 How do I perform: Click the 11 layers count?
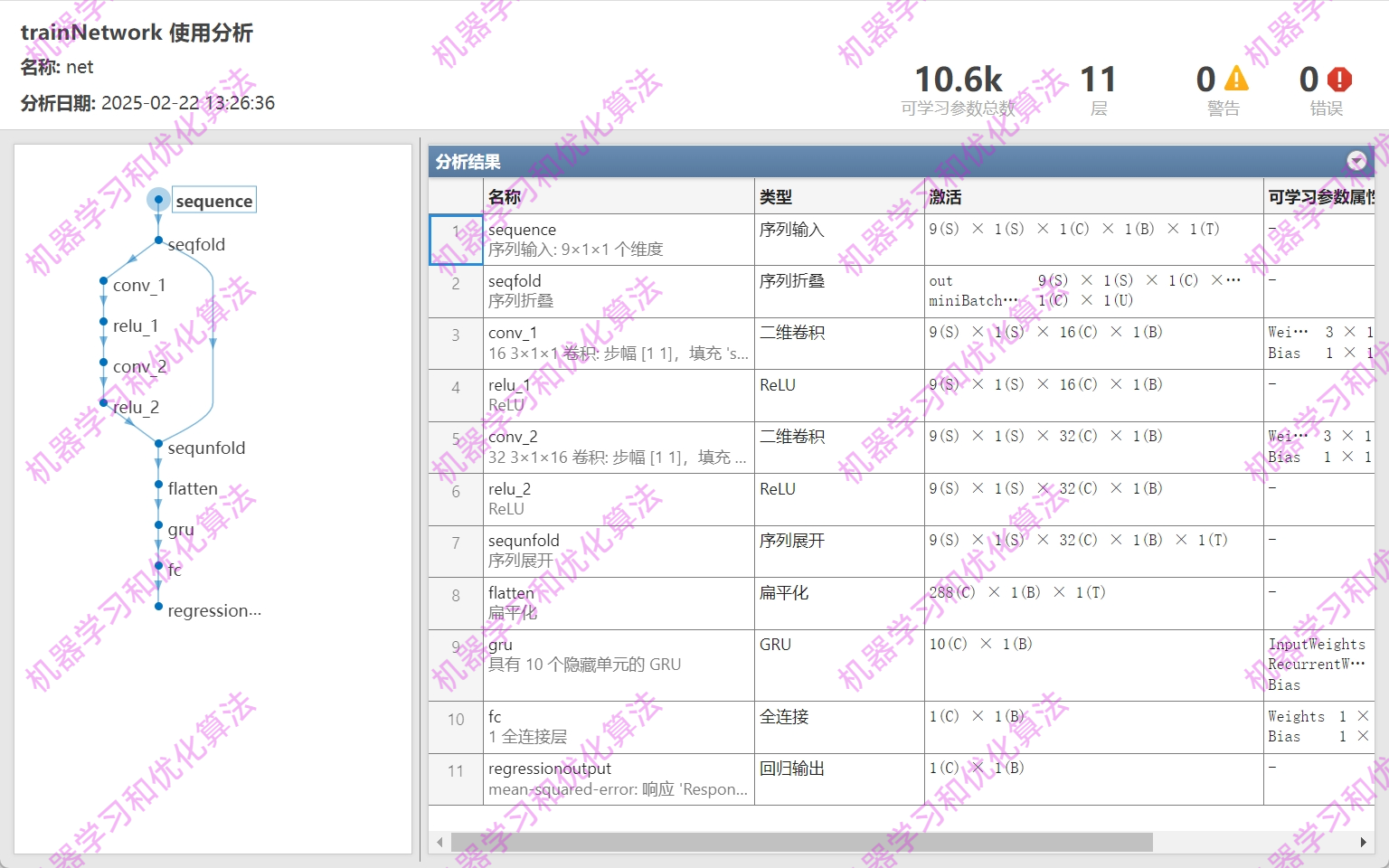1099,80
